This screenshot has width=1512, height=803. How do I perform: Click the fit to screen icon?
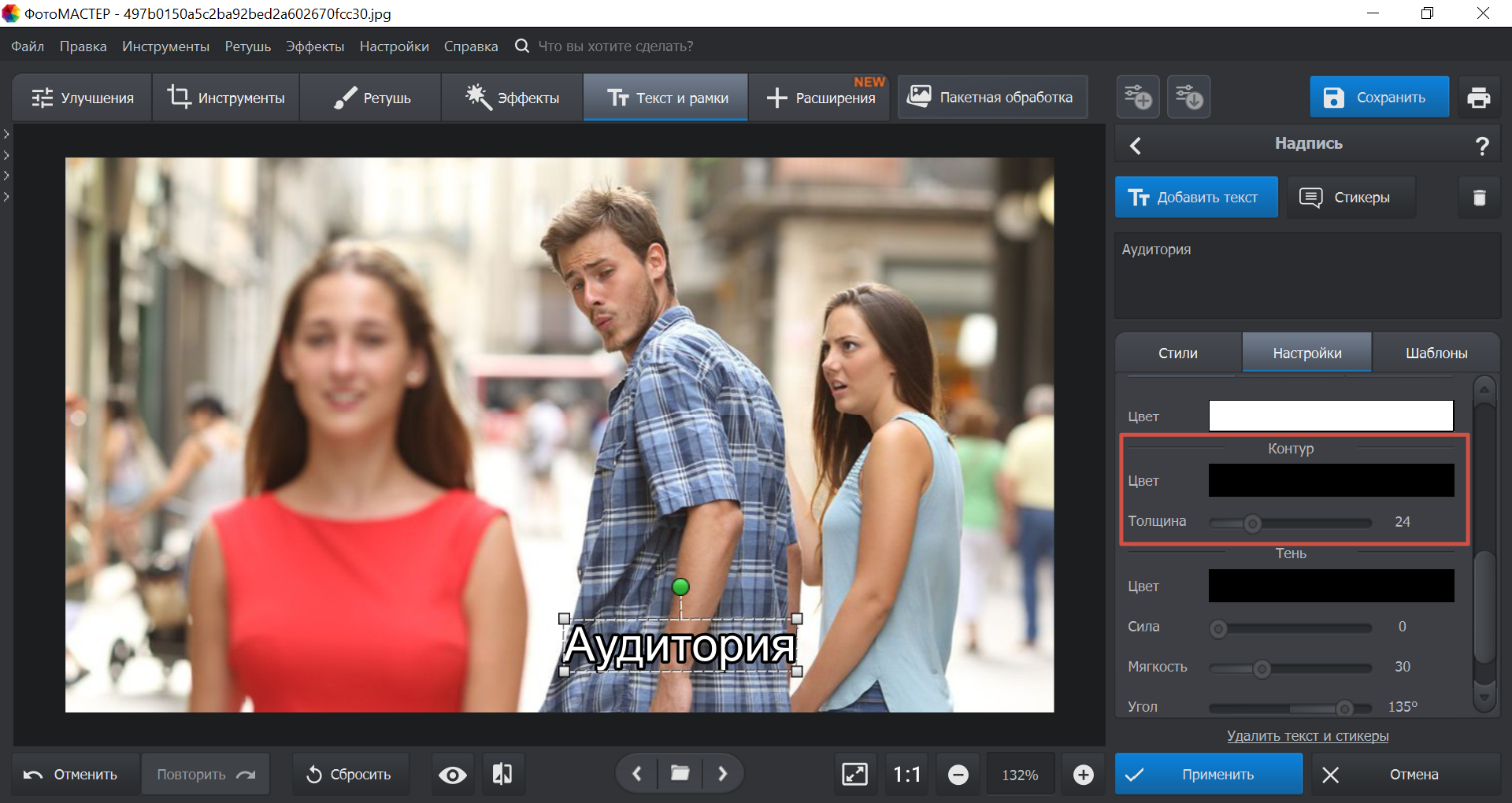point(855,775)
